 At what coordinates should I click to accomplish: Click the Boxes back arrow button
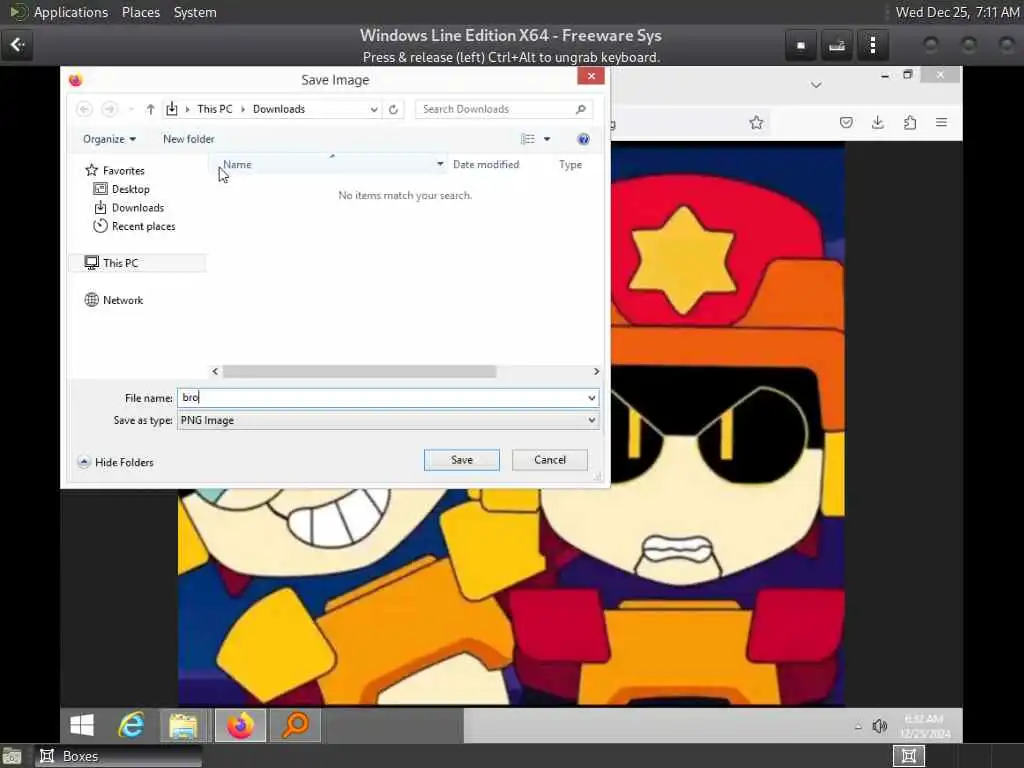click(17, 45)
